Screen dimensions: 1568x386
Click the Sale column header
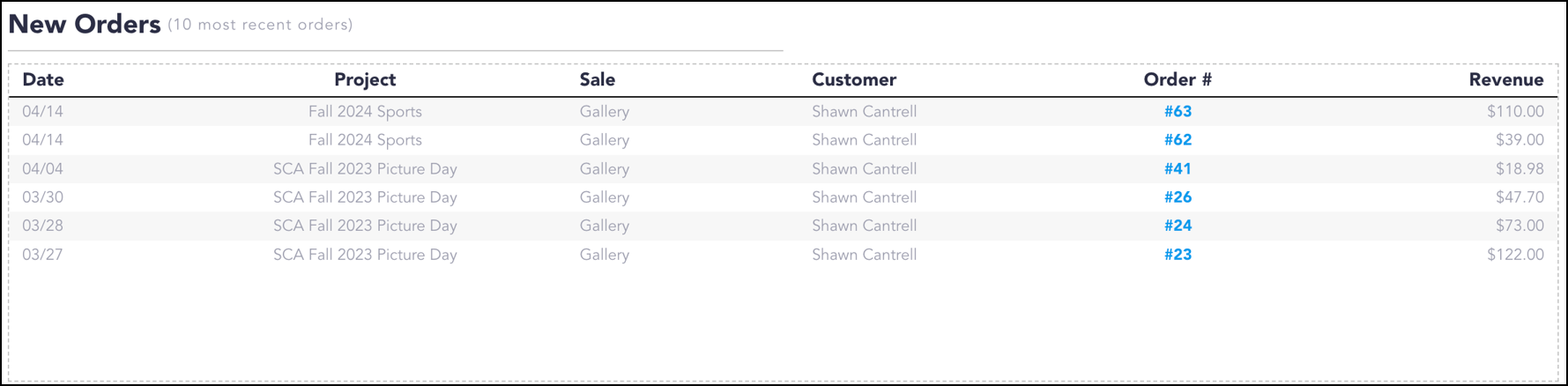[598, 80]
